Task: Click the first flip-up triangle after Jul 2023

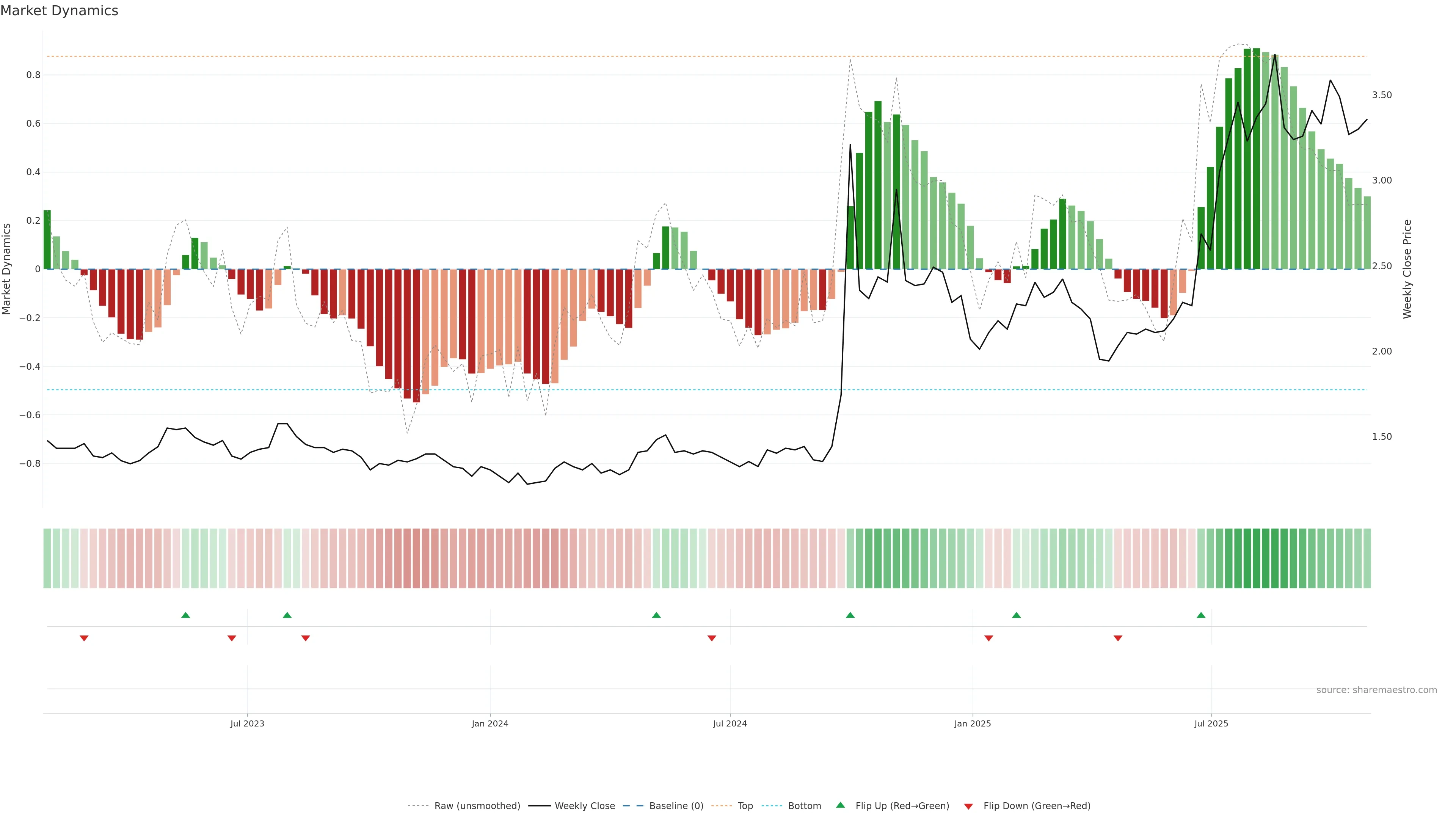Action: 287,615
